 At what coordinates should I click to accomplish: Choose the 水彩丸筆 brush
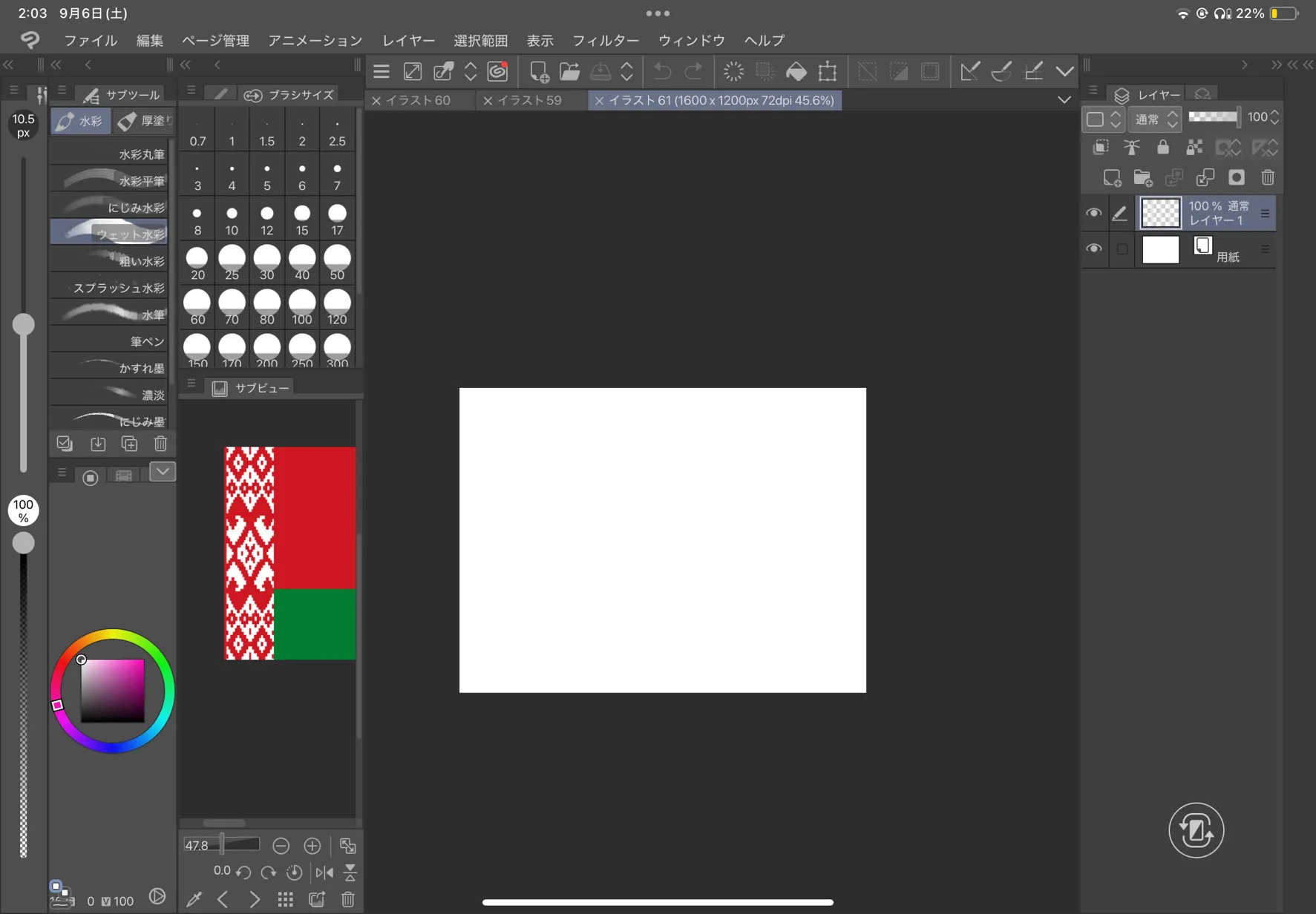109,154
